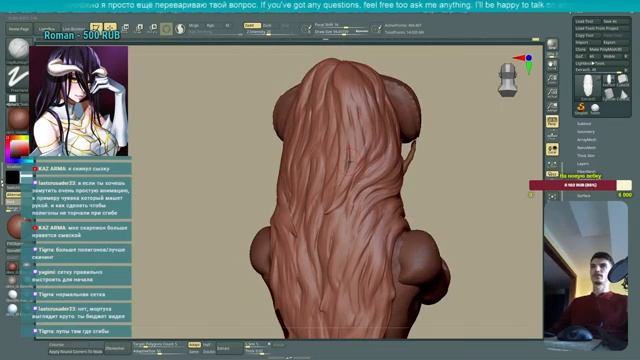Click the Save As button
Viewport: 640px width, 360px height.
615,21
